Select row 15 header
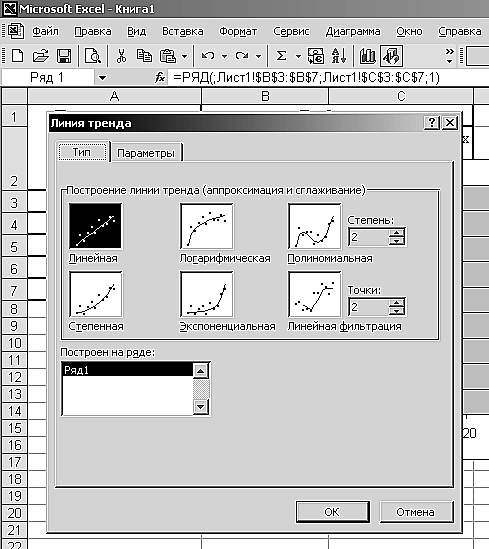The image size is (489, 549). coord(15,428)
